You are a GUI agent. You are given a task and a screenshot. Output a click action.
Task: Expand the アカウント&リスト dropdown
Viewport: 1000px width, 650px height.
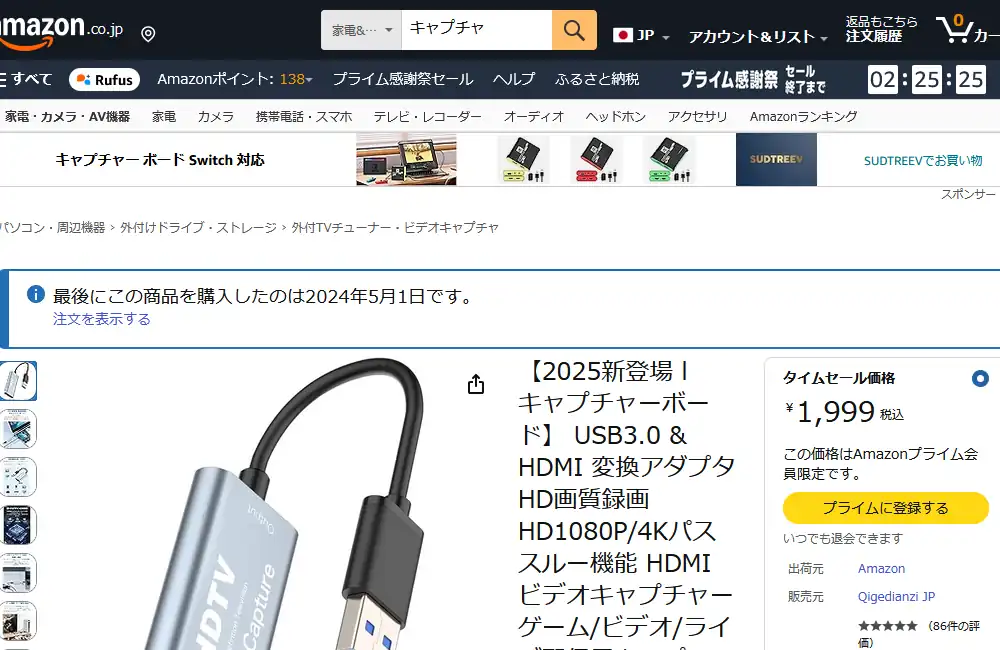[x=758, y=37]
